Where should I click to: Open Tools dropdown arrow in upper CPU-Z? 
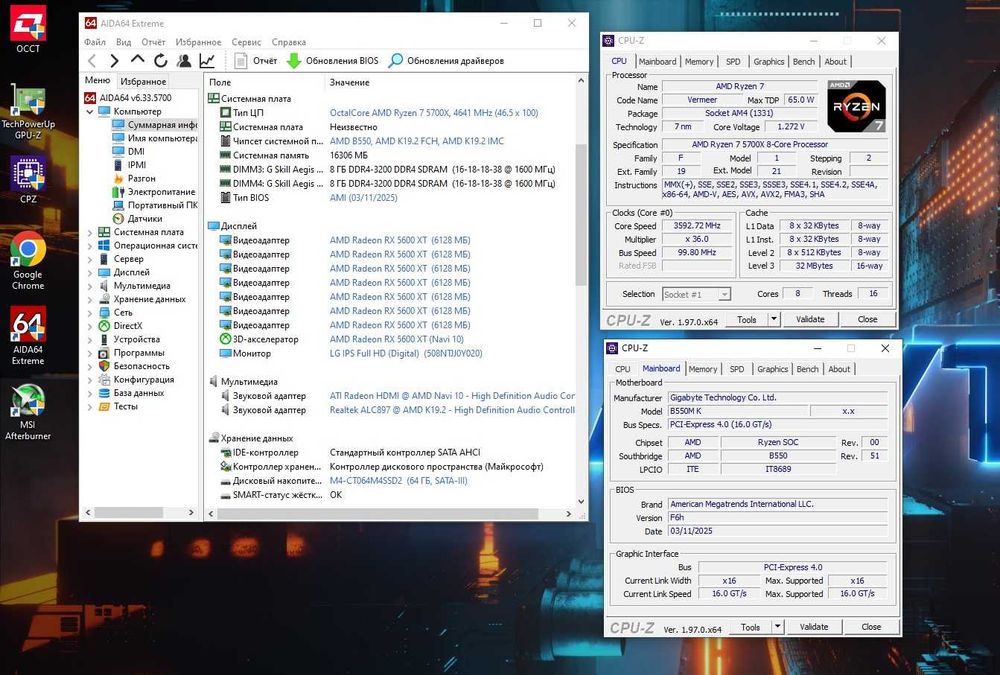tap(773, 319)
